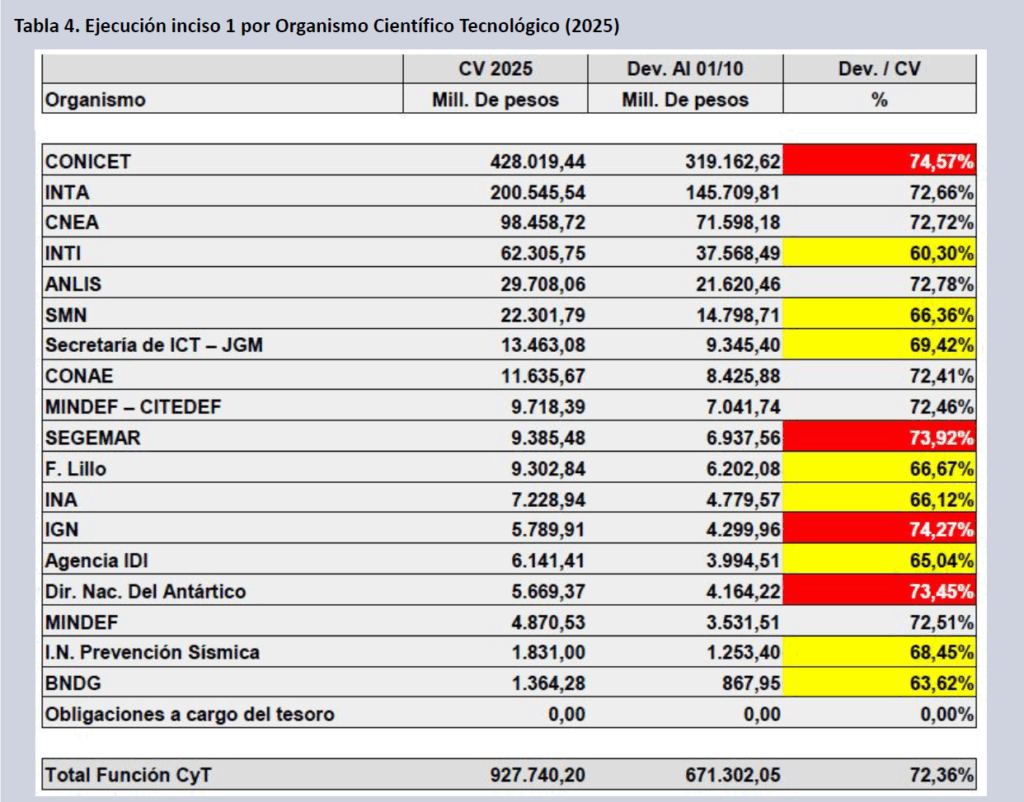Click the "CV 2025" column header

click(x=494, y=69)
